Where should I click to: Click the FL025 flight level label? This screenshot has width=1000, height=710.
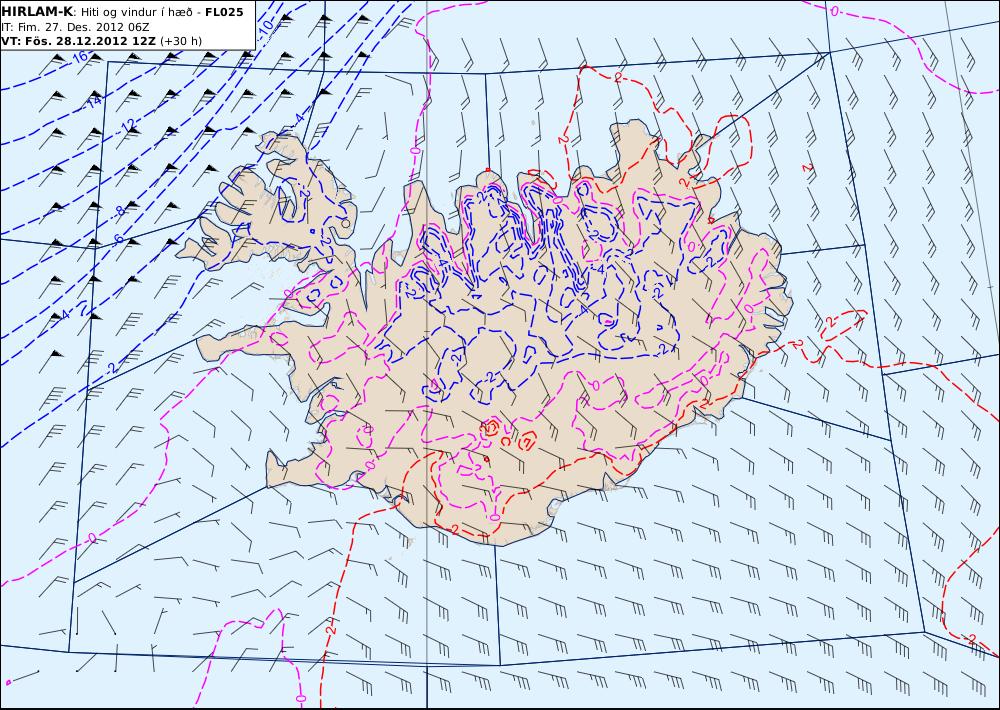(x=224, y=12)
